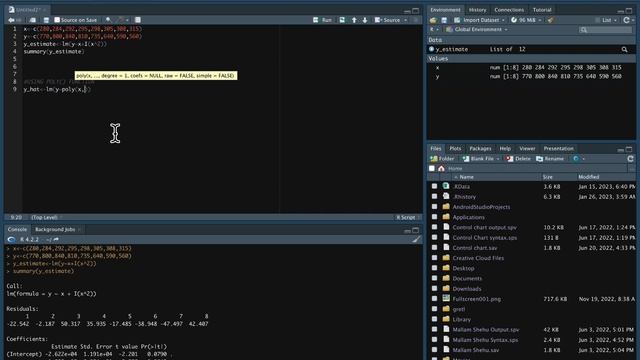The width and height of the screenshot is (640, 360).
Task: Open Script type selector in editor status bar
Action: pos(407,218)
